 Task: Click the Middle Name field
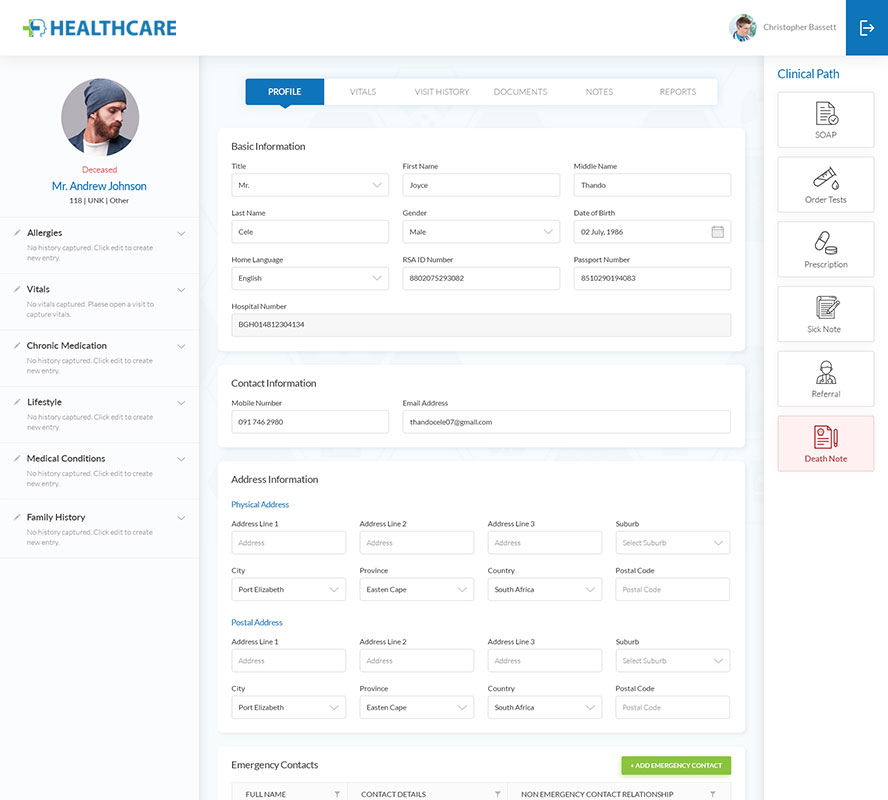tap(652, 185)
